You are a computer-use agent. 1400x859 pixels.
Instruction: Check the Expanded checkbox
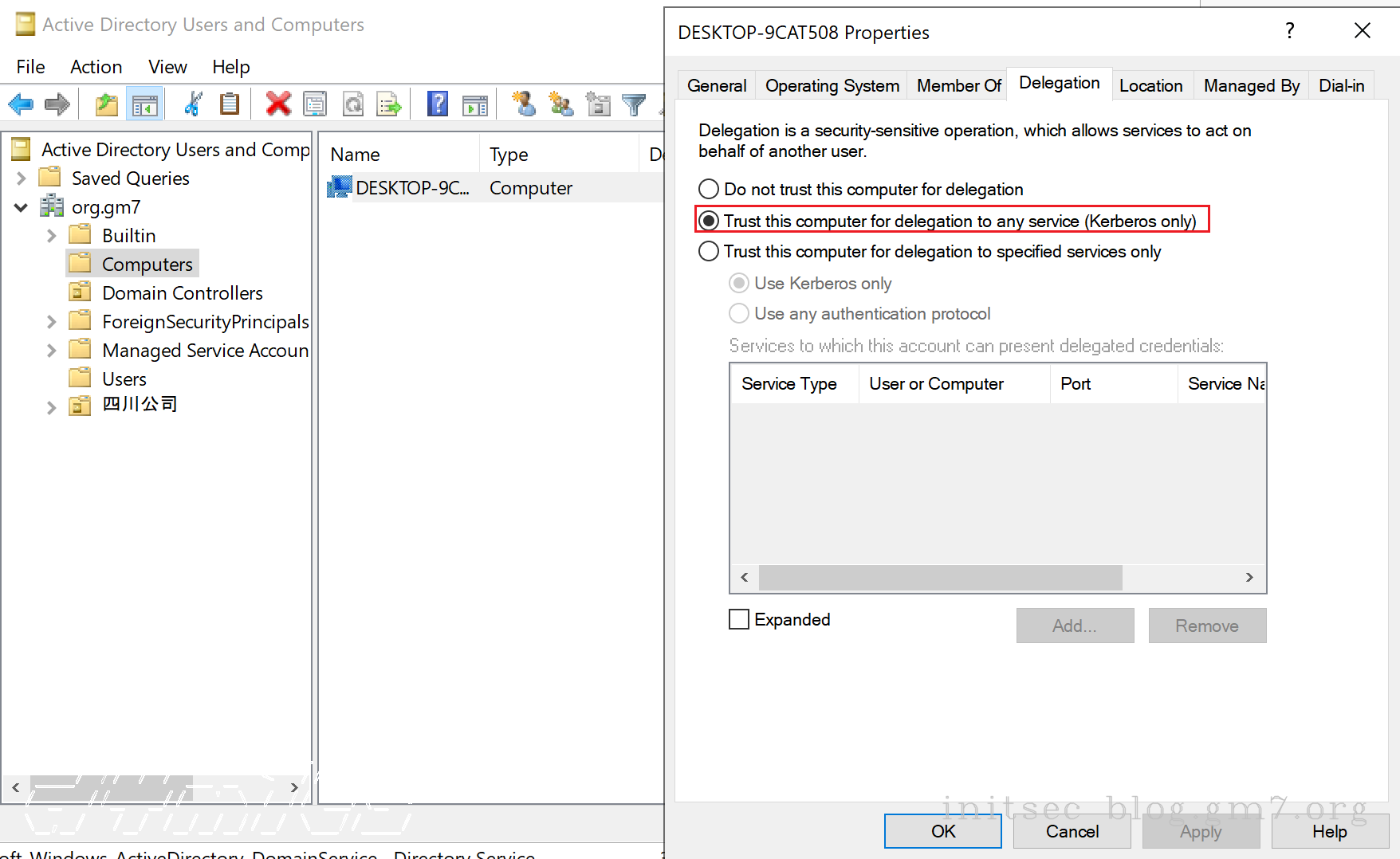(739, 620)
